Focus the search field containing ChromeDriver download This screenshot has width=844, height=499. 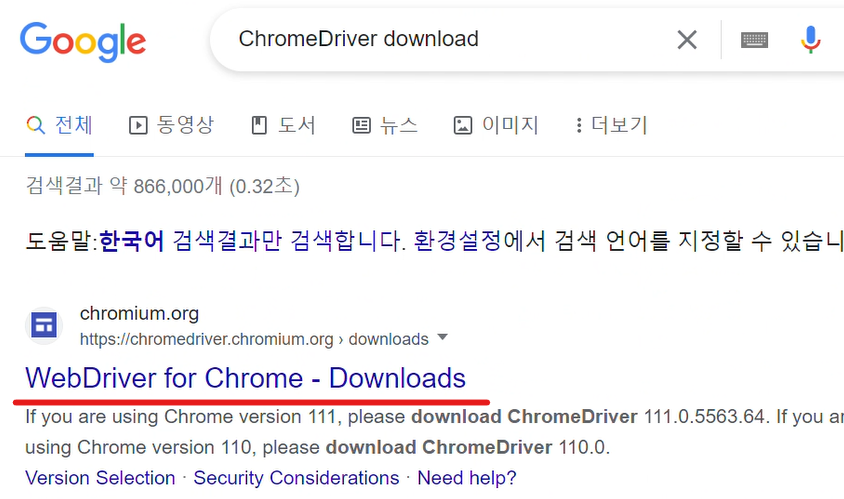click(358, 39)
